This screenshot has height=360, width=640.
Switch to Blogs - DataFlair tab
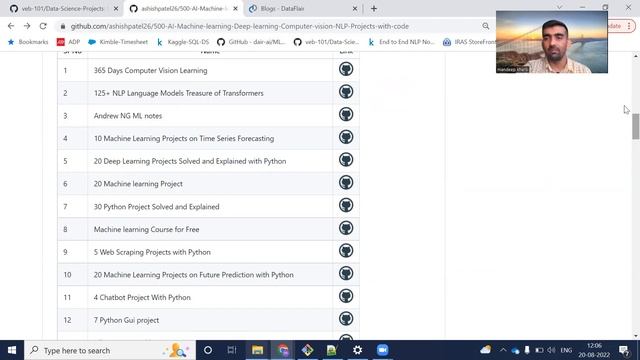282,9
